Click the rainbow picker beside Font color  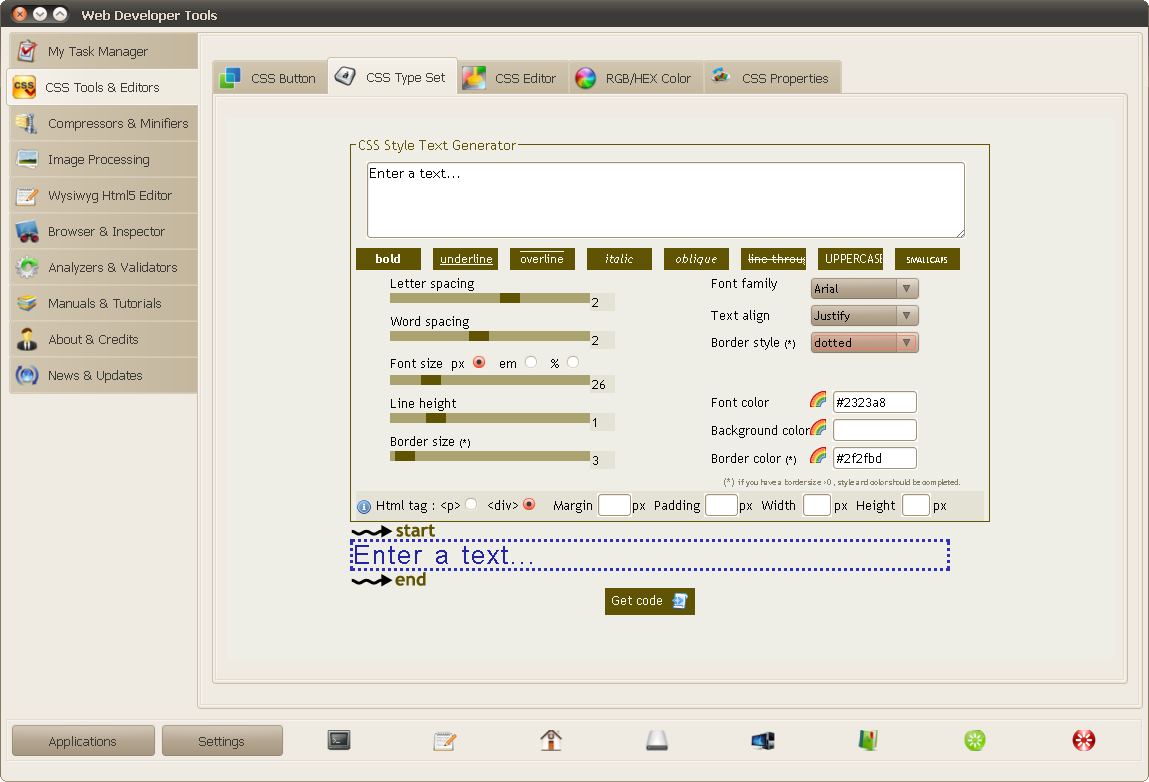click(x=818, y=399)
